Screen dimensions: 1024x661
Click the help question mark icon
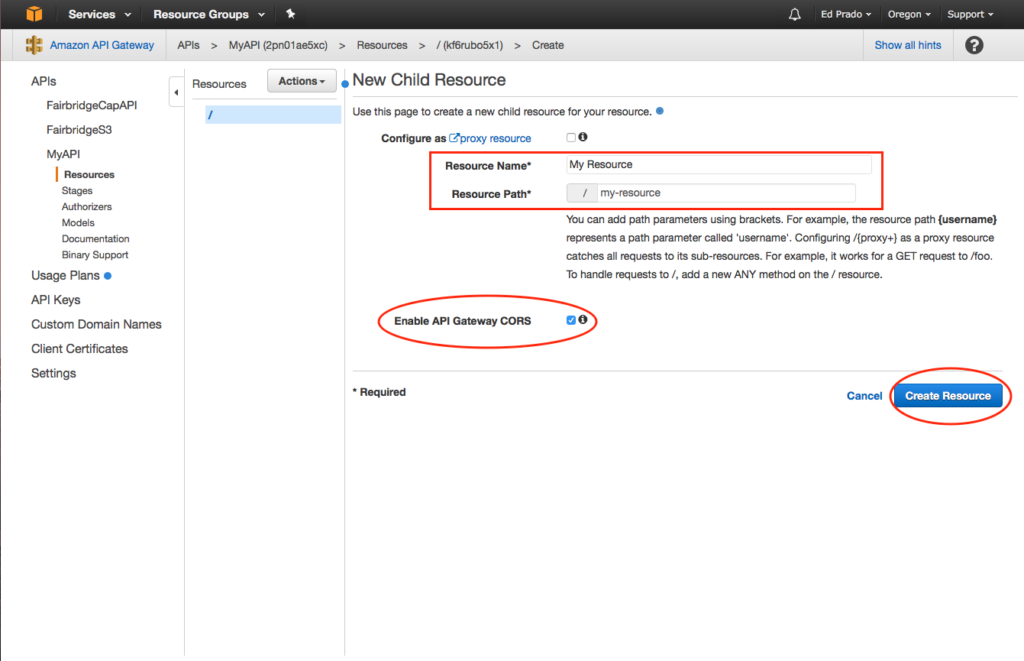pyautogui.click(x=974, y=45)
